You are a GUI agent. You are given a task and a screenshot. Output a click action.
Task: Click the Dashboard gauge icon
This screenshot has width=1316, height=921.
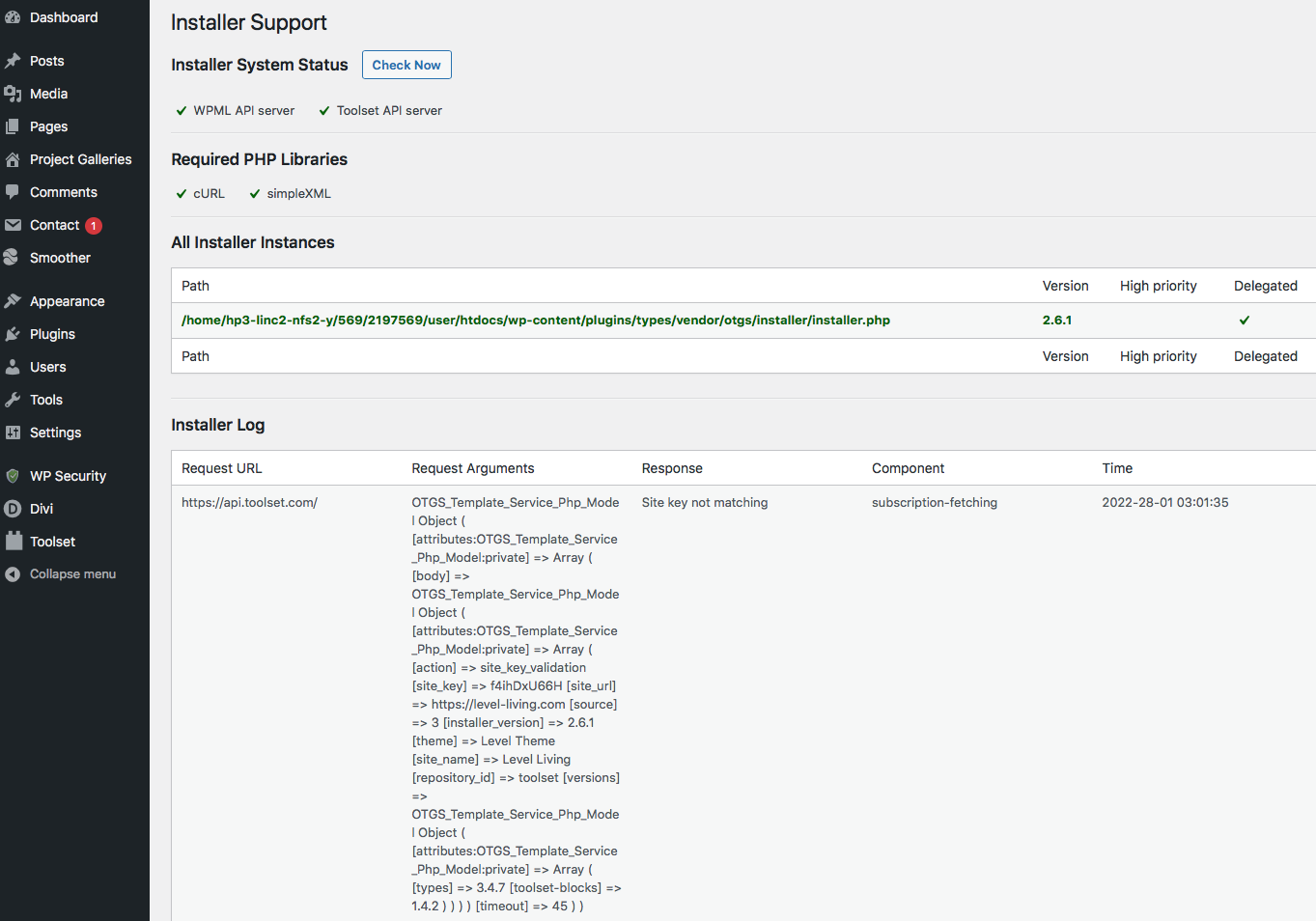[13, 17]
